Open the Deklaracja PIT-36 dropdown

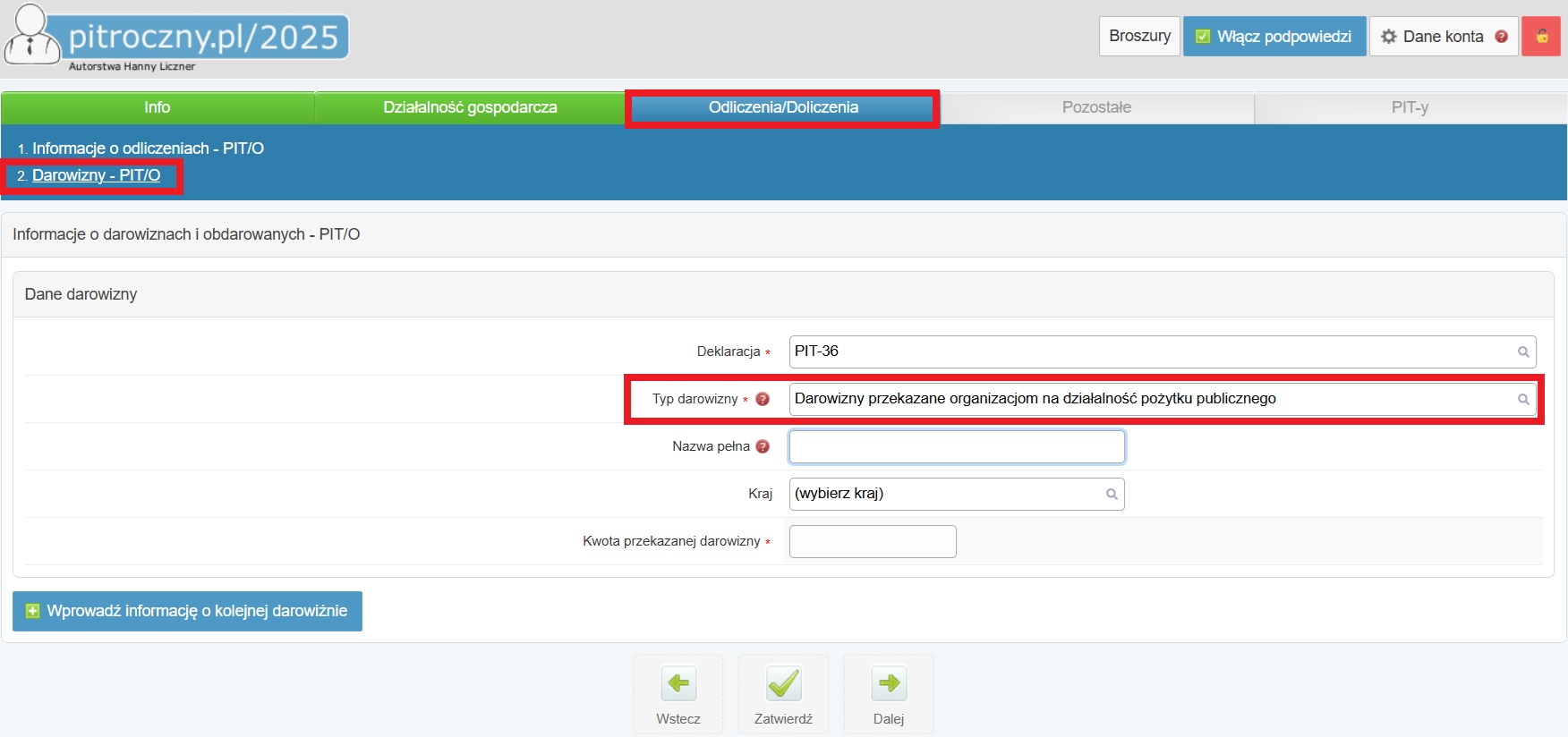coord(1162,352)
